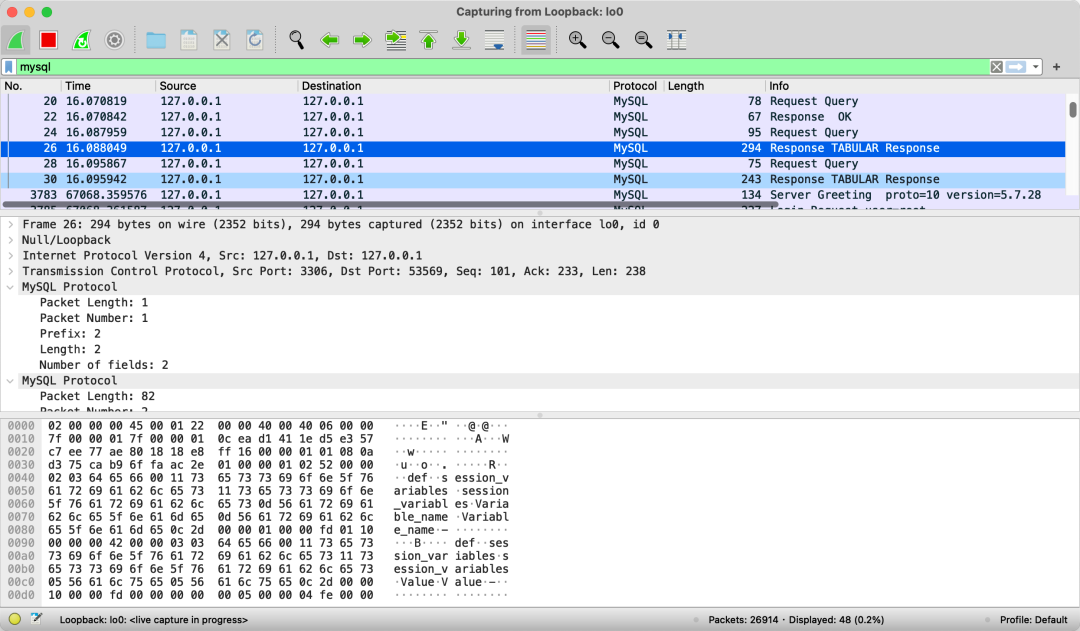
Task: Select packet 30 TABULAR Response row
Action: [533, 179]
